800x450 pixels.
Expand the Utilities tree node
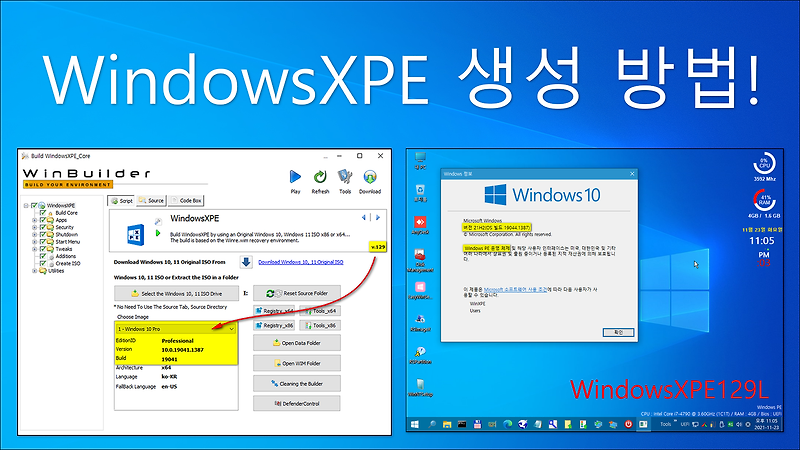(x=35, y=271)
